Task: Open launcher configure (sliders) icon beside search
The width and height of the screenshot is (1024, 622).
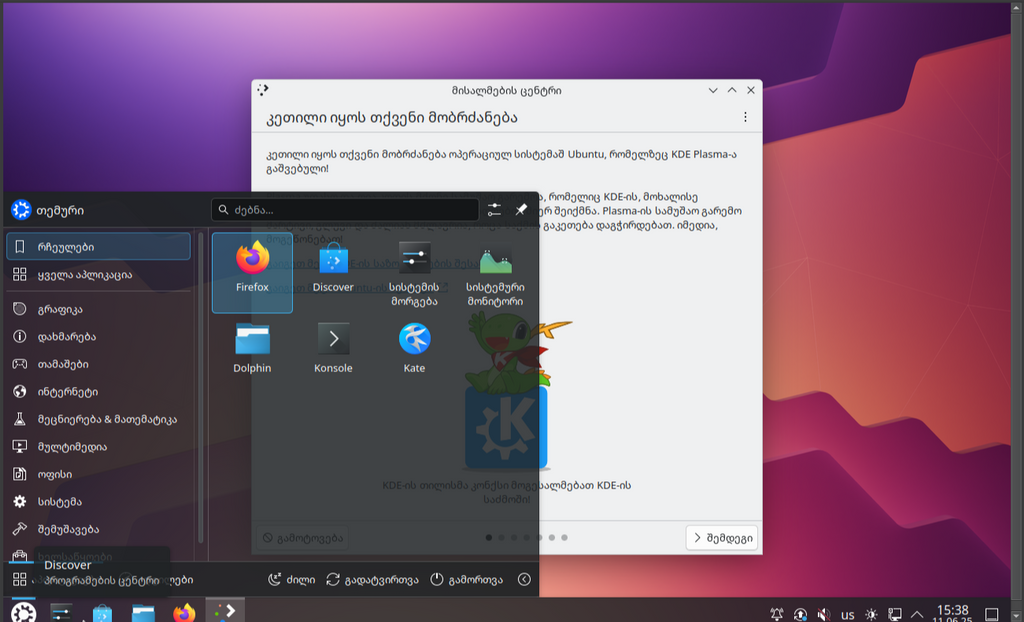Action: coord(494,210)
